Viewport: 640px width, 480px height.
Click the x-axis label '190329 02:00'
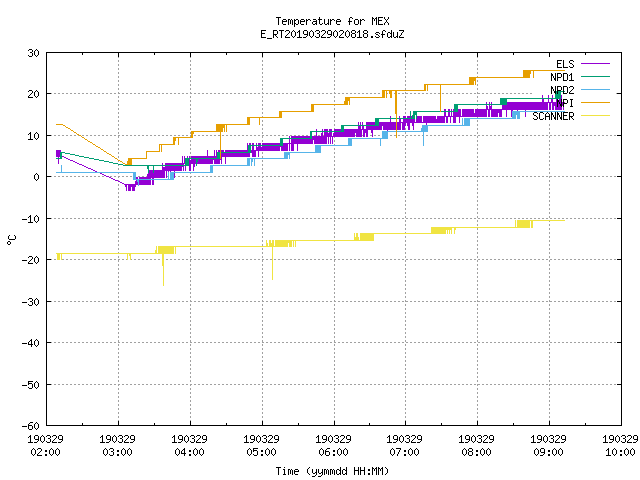click(45, 446)
